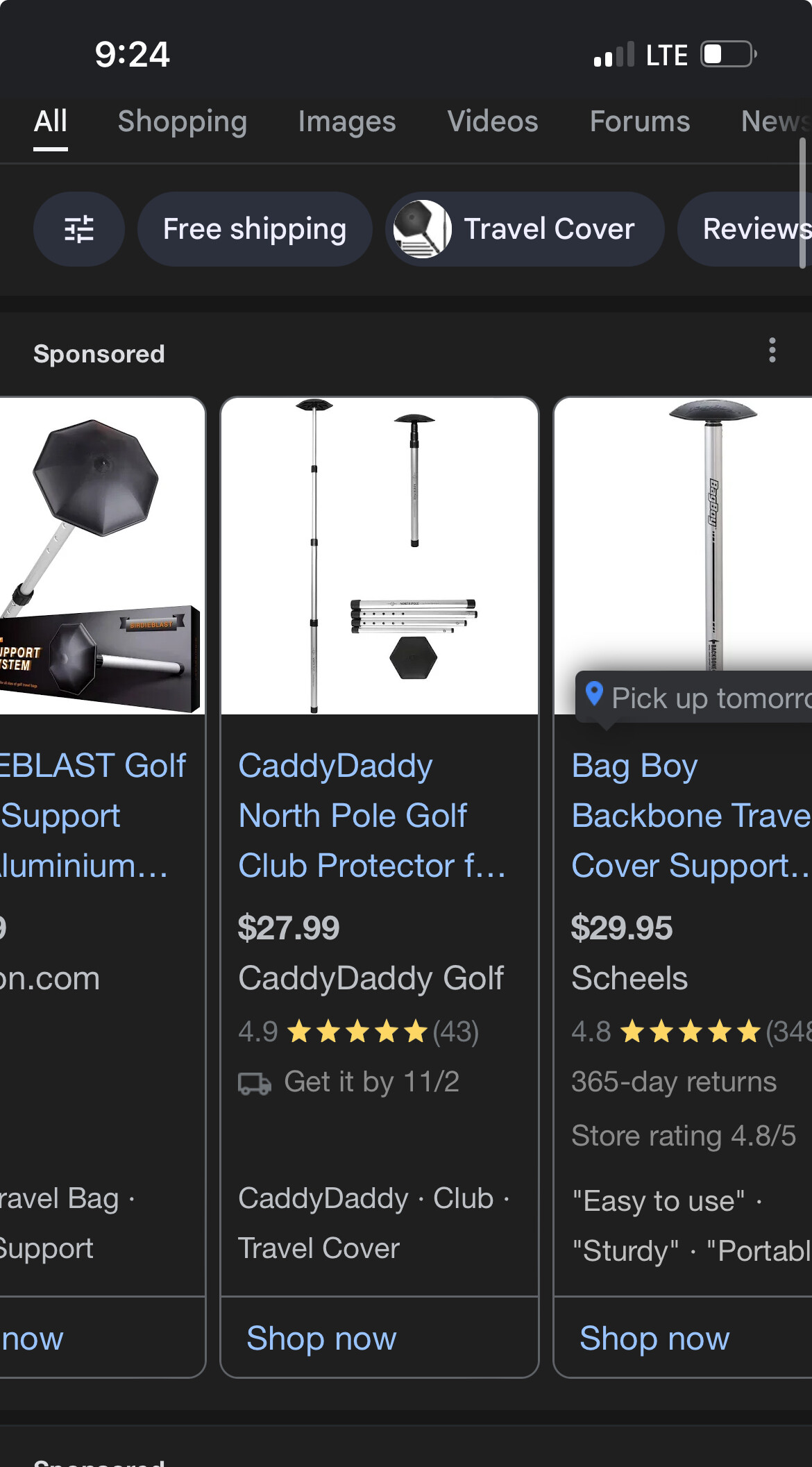Switch to the Images tab

pos(347,121)
